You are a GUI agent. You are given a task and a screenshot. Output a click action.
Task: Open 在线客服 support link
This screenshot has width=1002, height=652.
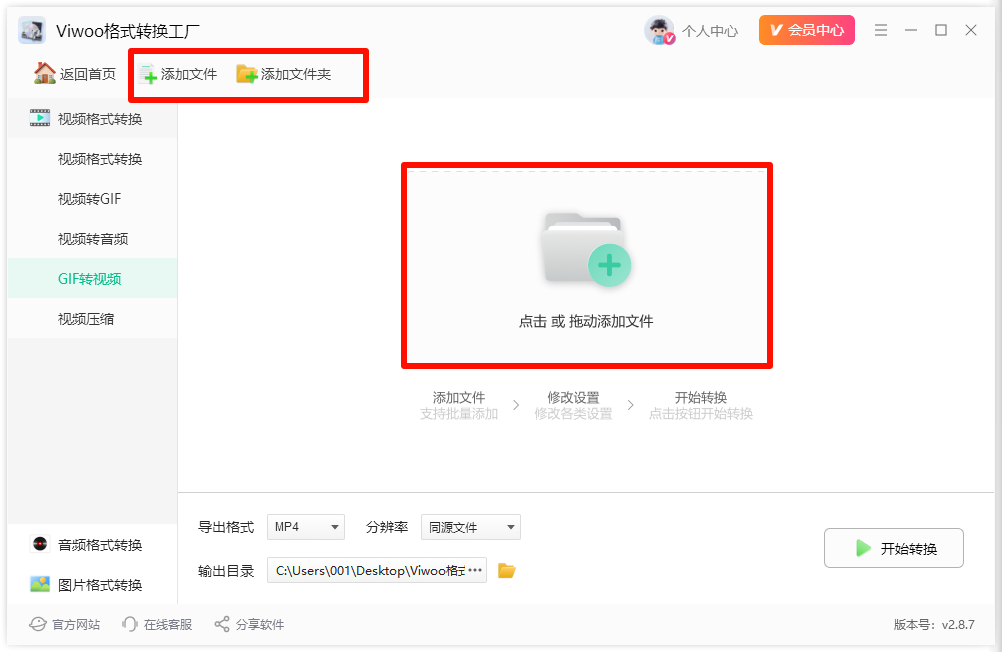(x=157, y=624)
